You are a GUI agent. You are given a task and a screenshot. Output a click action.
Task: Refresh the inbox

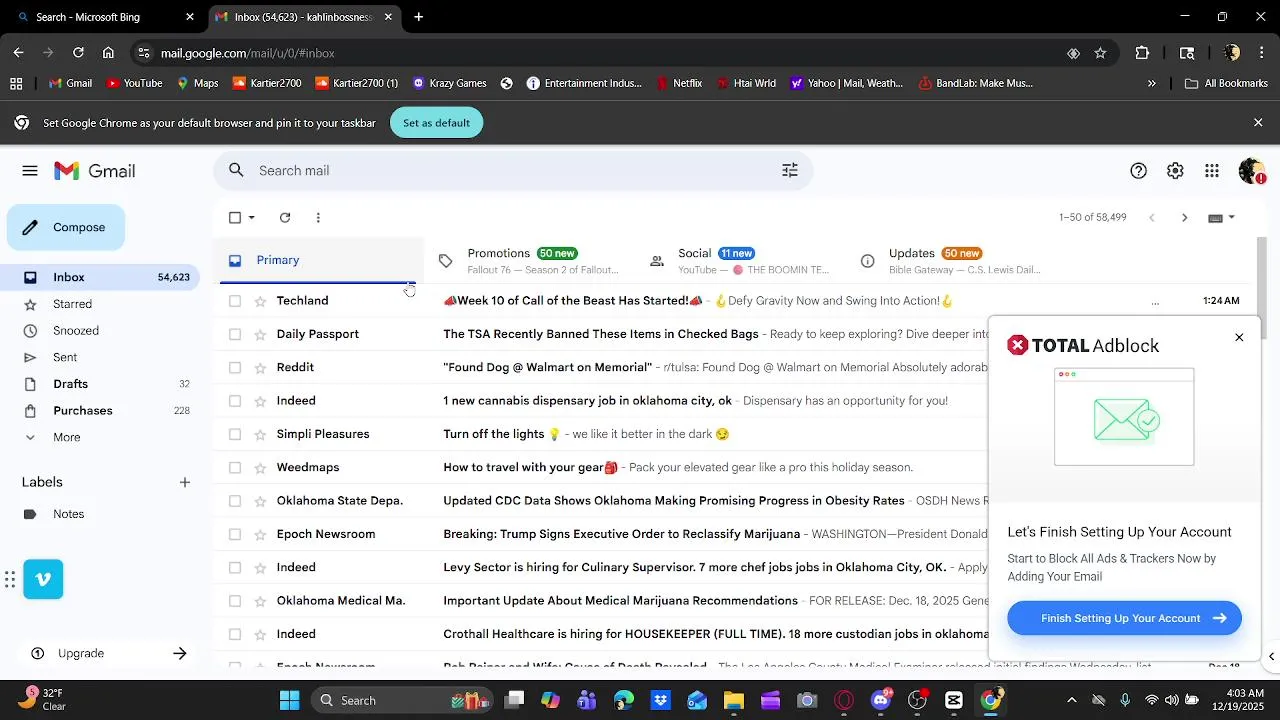[285, 217]
